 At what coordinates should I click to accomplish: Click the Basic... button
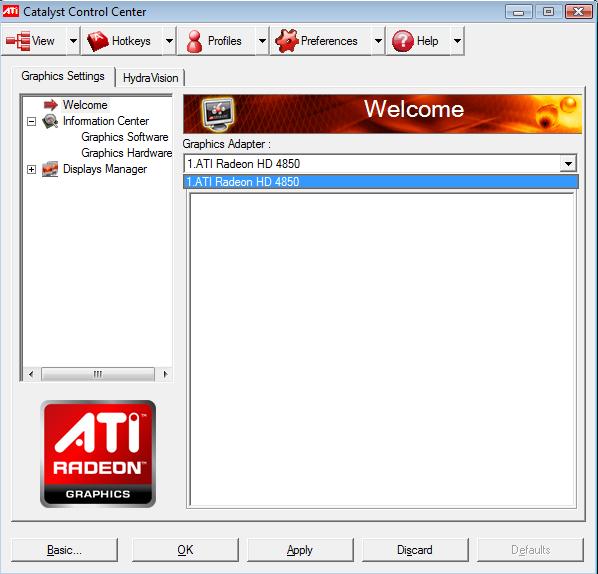tap(64, 550)
